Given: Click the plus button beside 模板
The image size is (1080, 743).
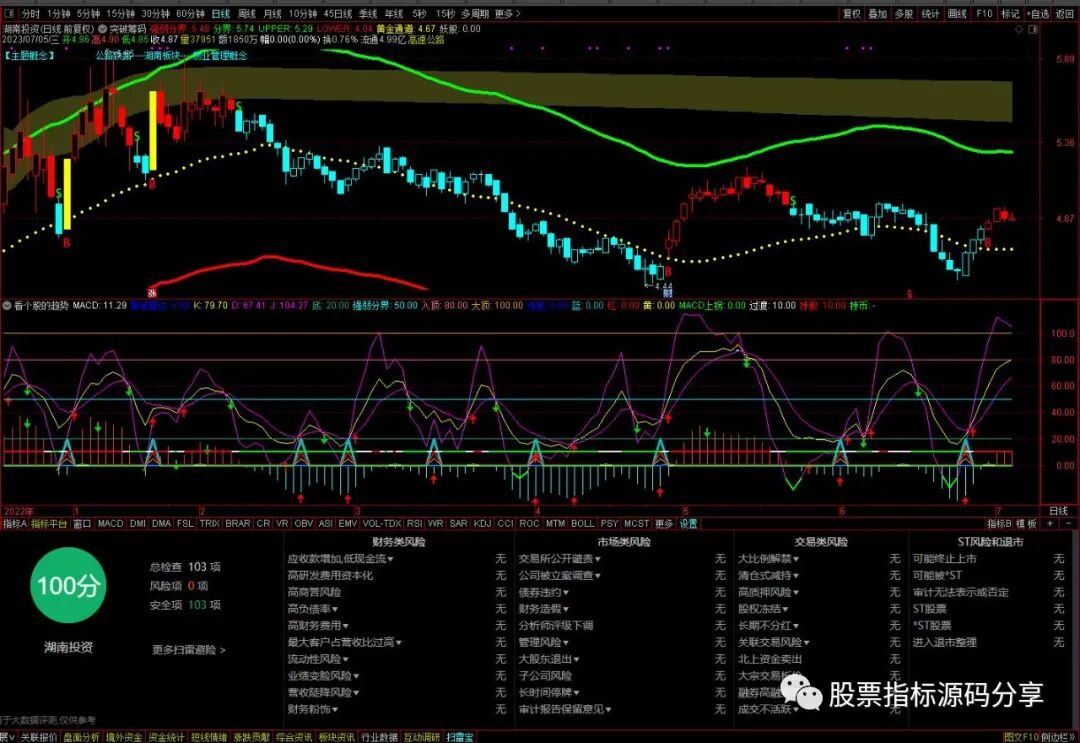Looking at the screenshot, I should point(1050,524).
